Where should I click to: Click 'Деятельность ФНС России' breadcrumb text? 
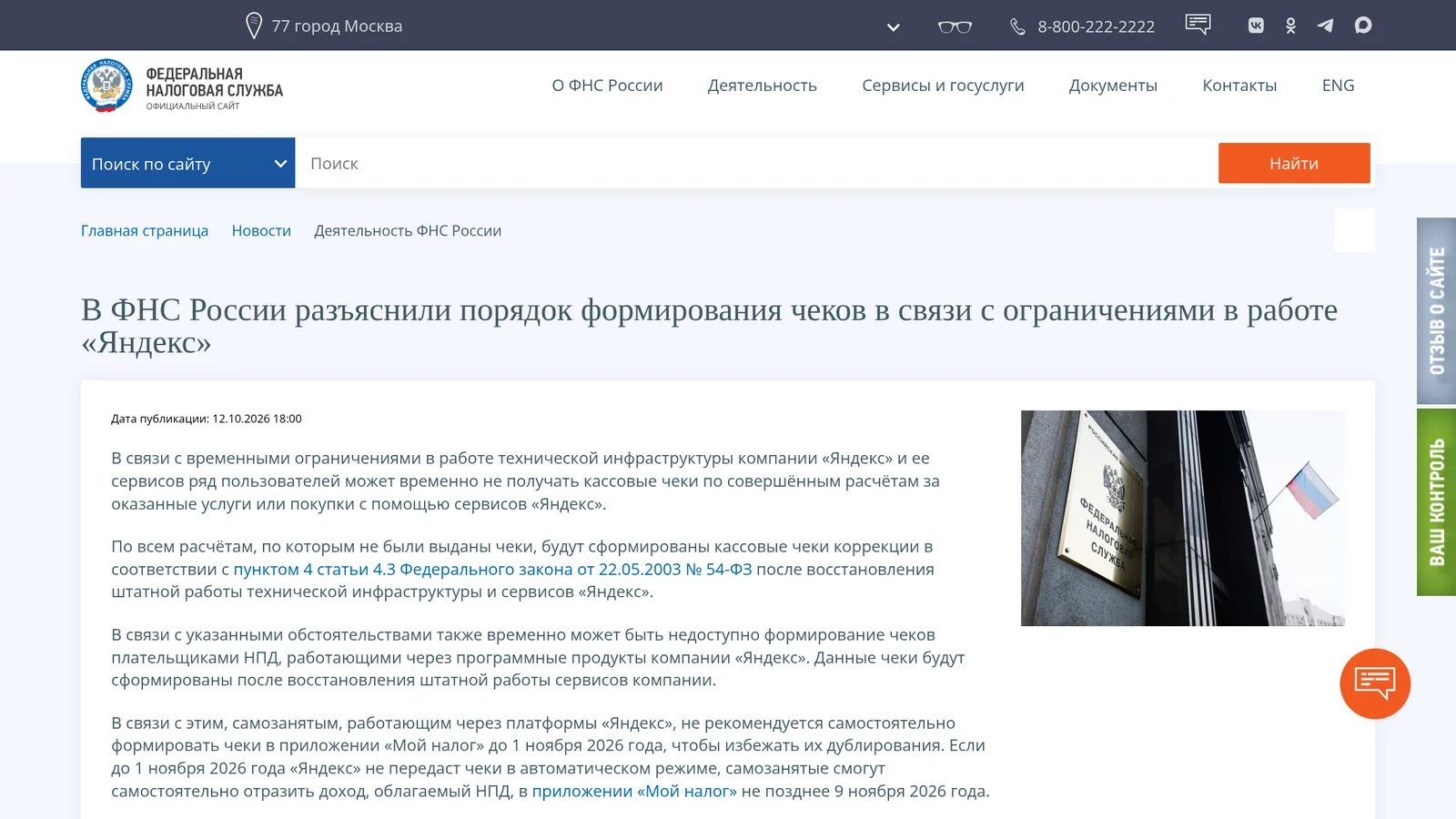coord(408,231)
